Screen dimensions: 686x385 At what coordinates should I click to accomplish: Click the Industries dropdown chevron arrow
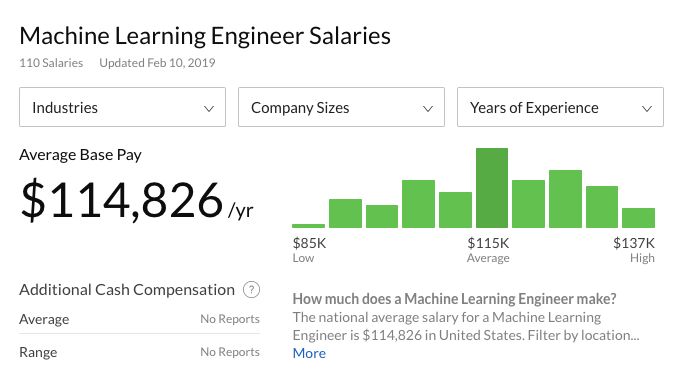tap(209, 108)
